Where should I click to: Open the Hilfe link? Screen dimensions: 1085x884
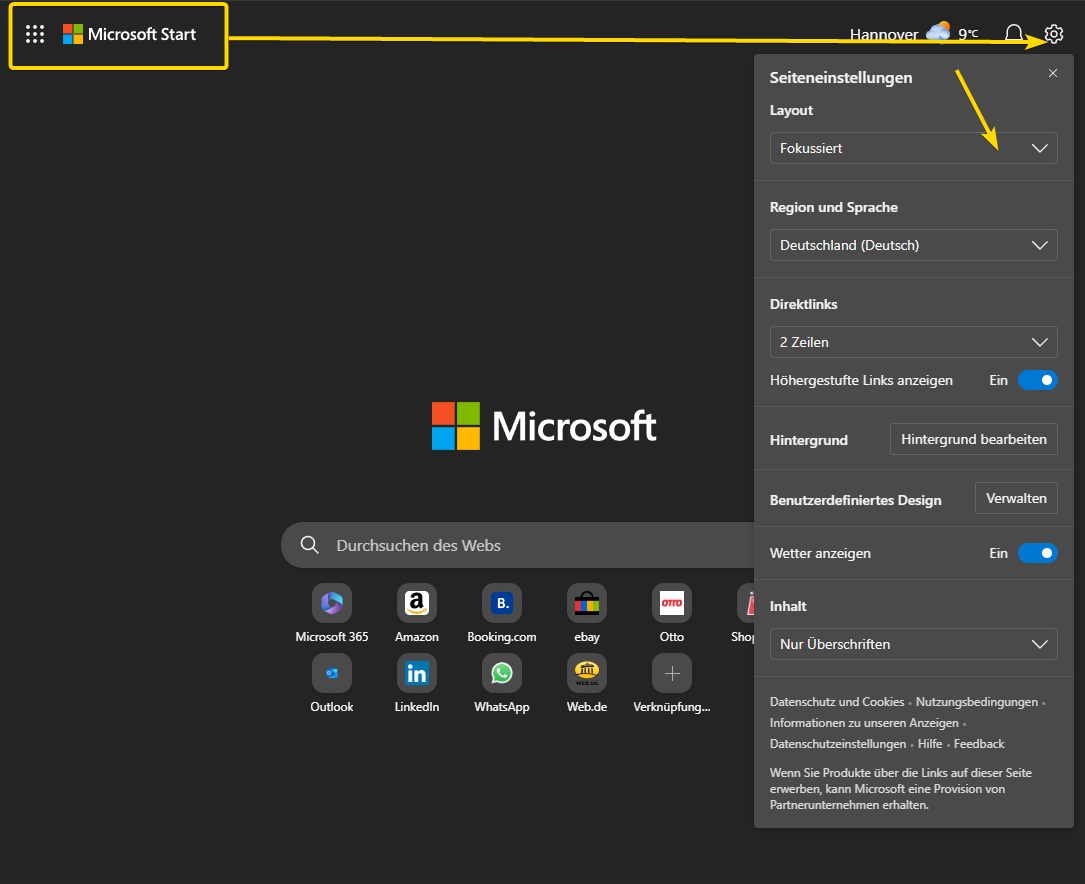(x=930, y=744)
